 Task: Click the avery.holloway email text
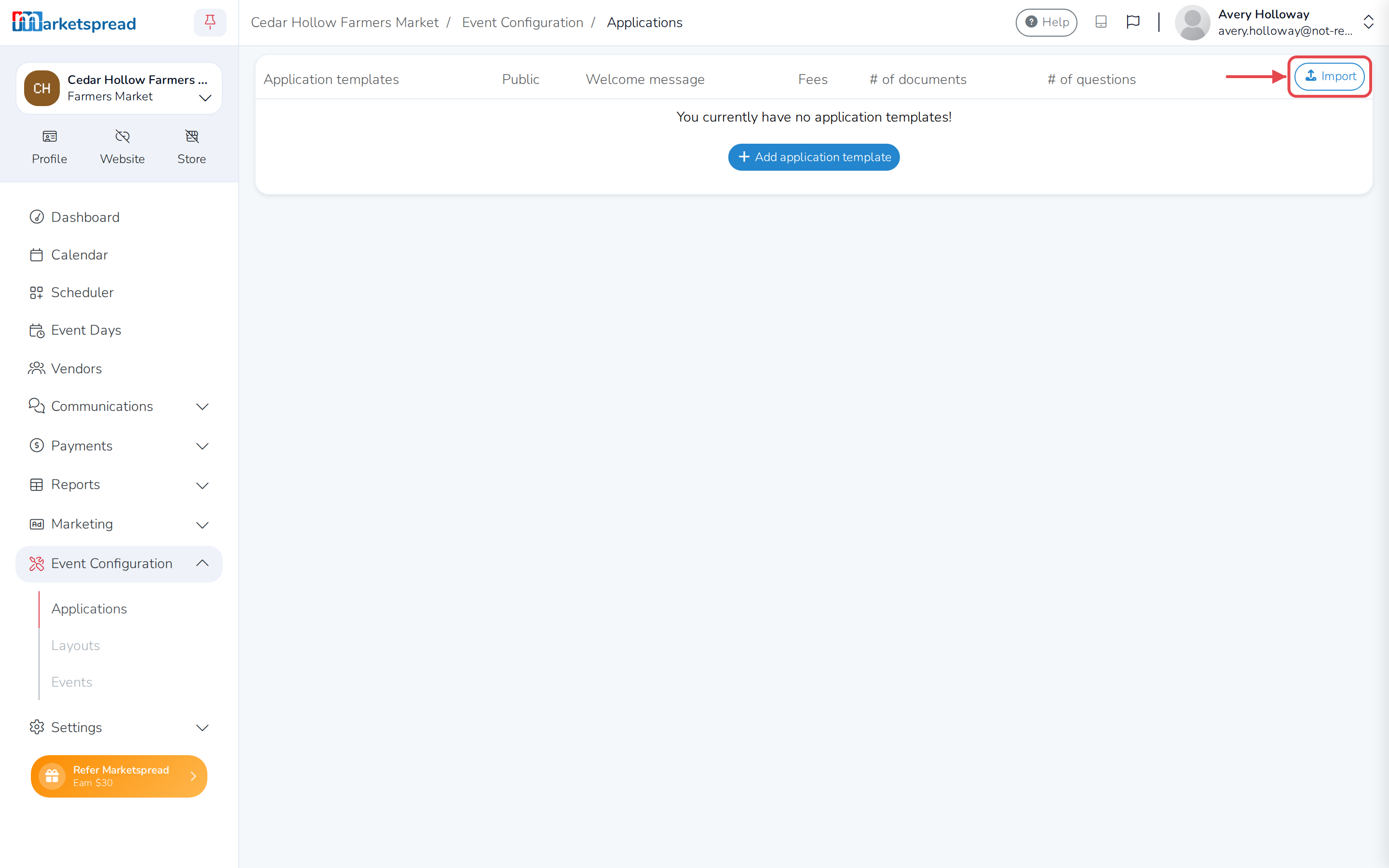tap(1285, 31)
